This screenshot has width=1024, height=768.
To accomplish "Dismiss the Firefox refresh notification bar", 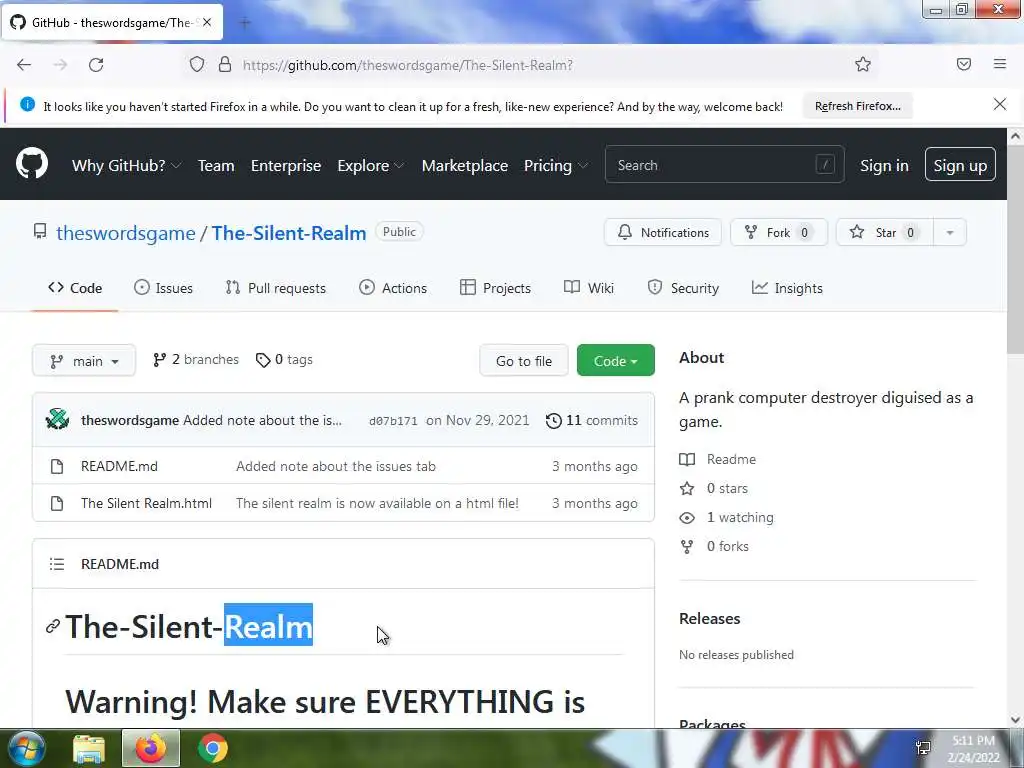I will [x=1000, y=104].
